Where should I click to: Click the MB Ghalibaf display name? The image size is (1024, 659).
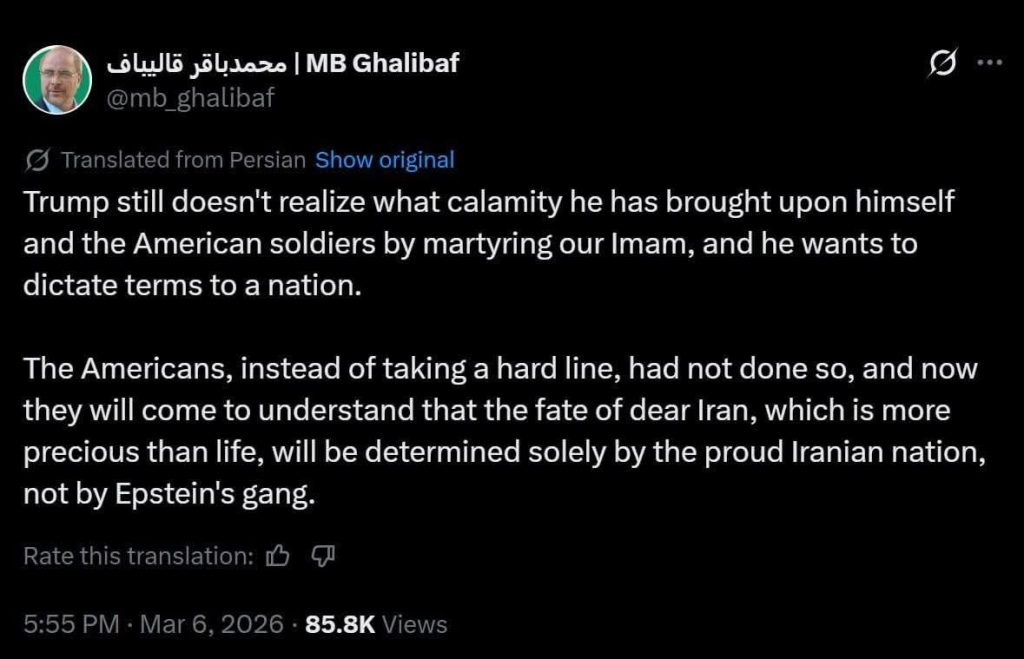[383, 63]
